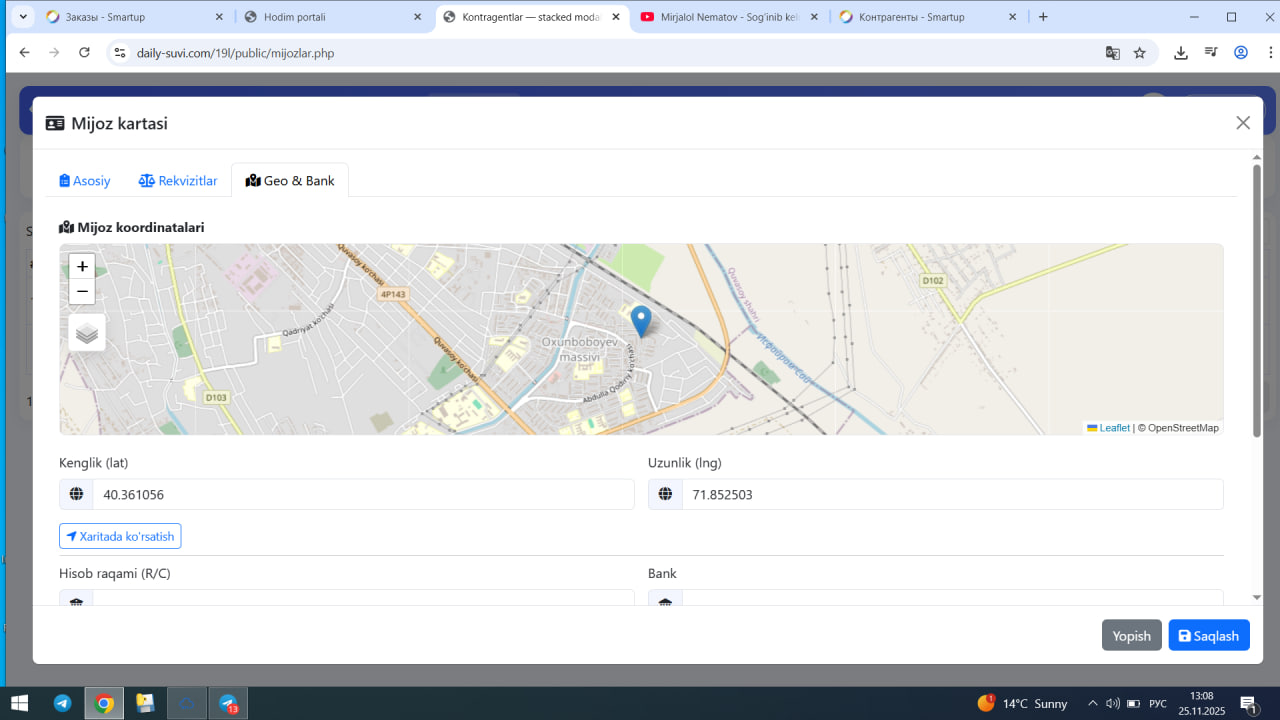Click the bank icon beside Hisob raqami
This screenshot has height=720, width=1280.
coord(76,602)
